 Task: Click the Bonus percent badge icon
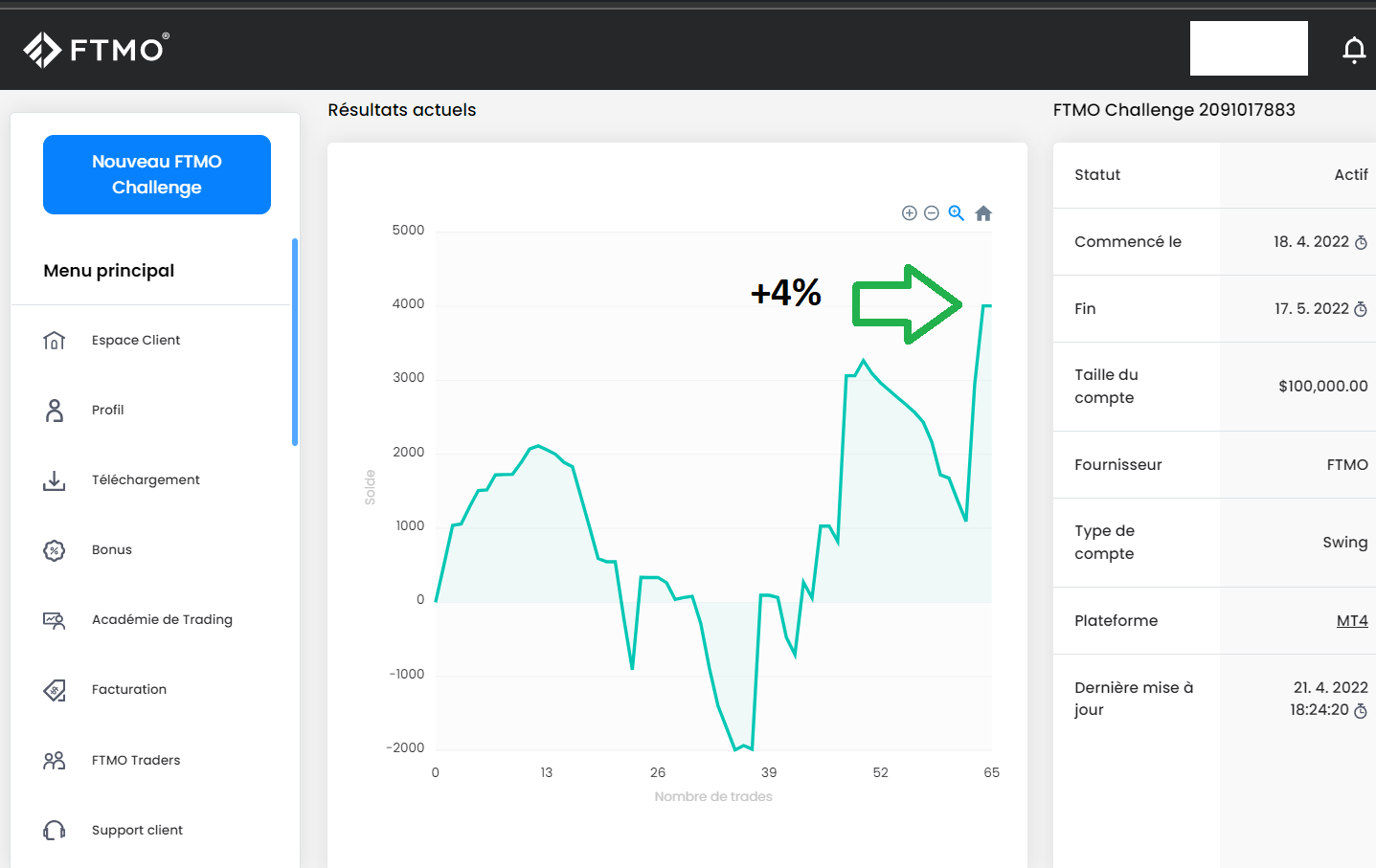[x=55, y=550]
